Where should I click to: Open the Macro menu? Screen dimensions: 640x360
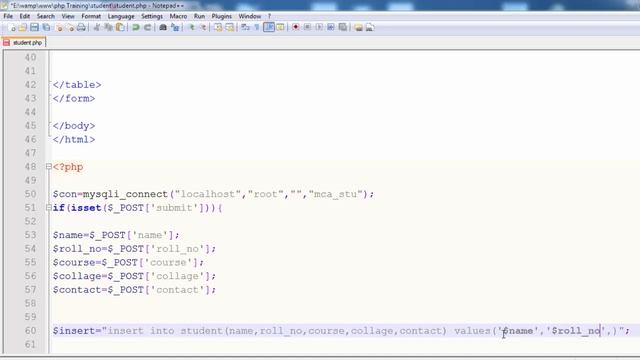pyautogui.click(x=178, y=16)
